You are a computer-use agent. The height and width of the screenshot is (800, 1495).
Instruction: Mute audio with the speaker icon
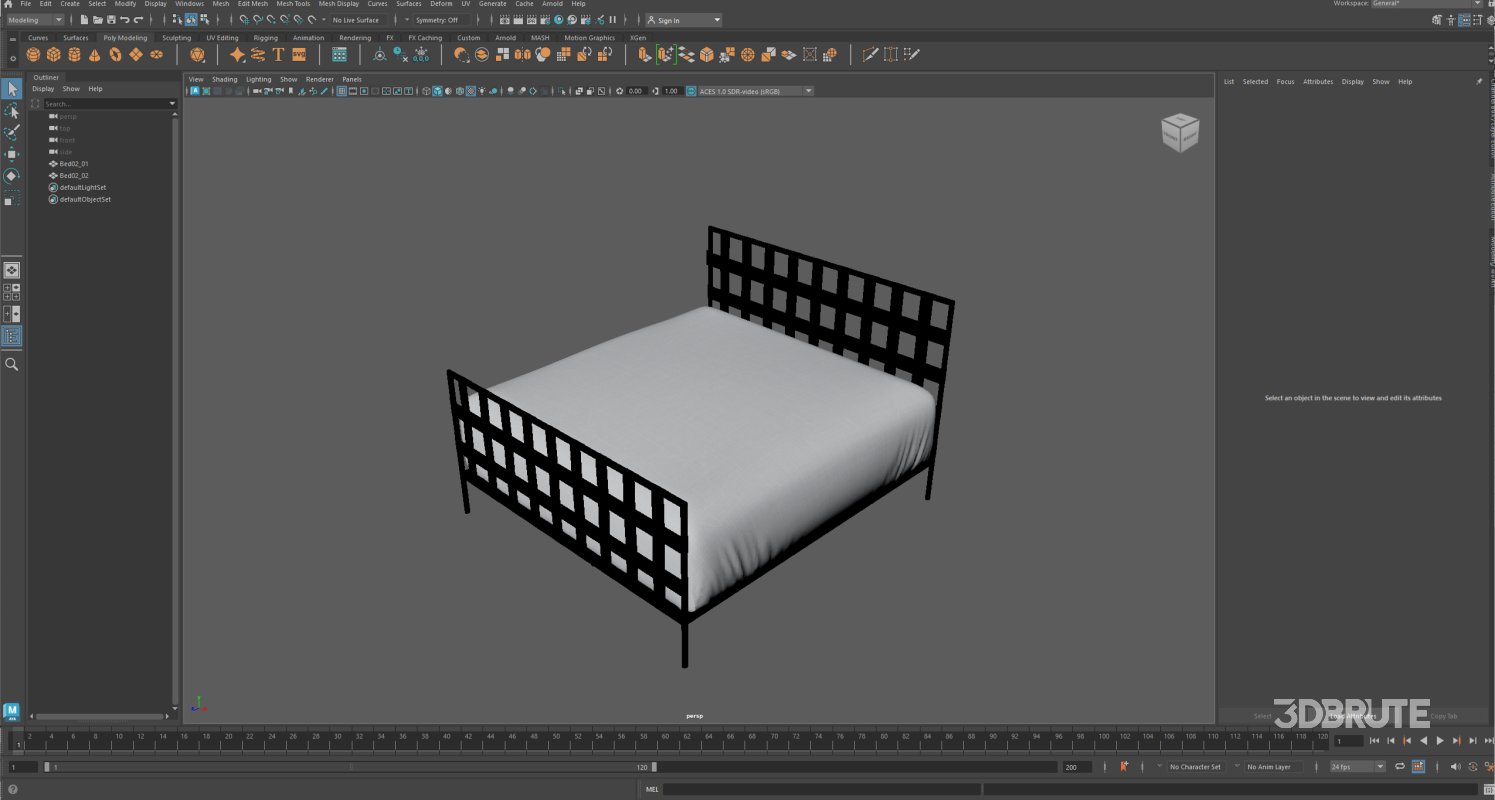1455,767
